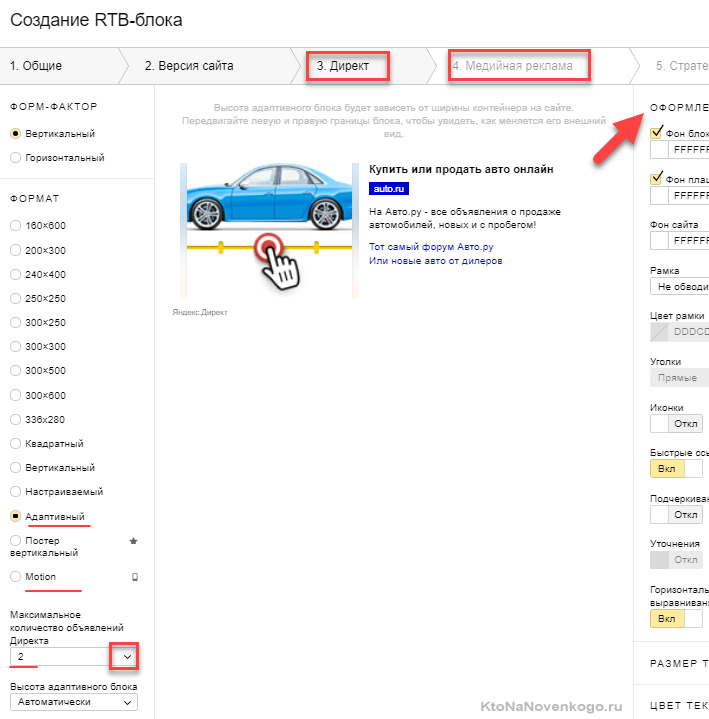The image size is (709, 719).
Task: Pick the 240×400 format radio
Action: click(x=16, y=275)
